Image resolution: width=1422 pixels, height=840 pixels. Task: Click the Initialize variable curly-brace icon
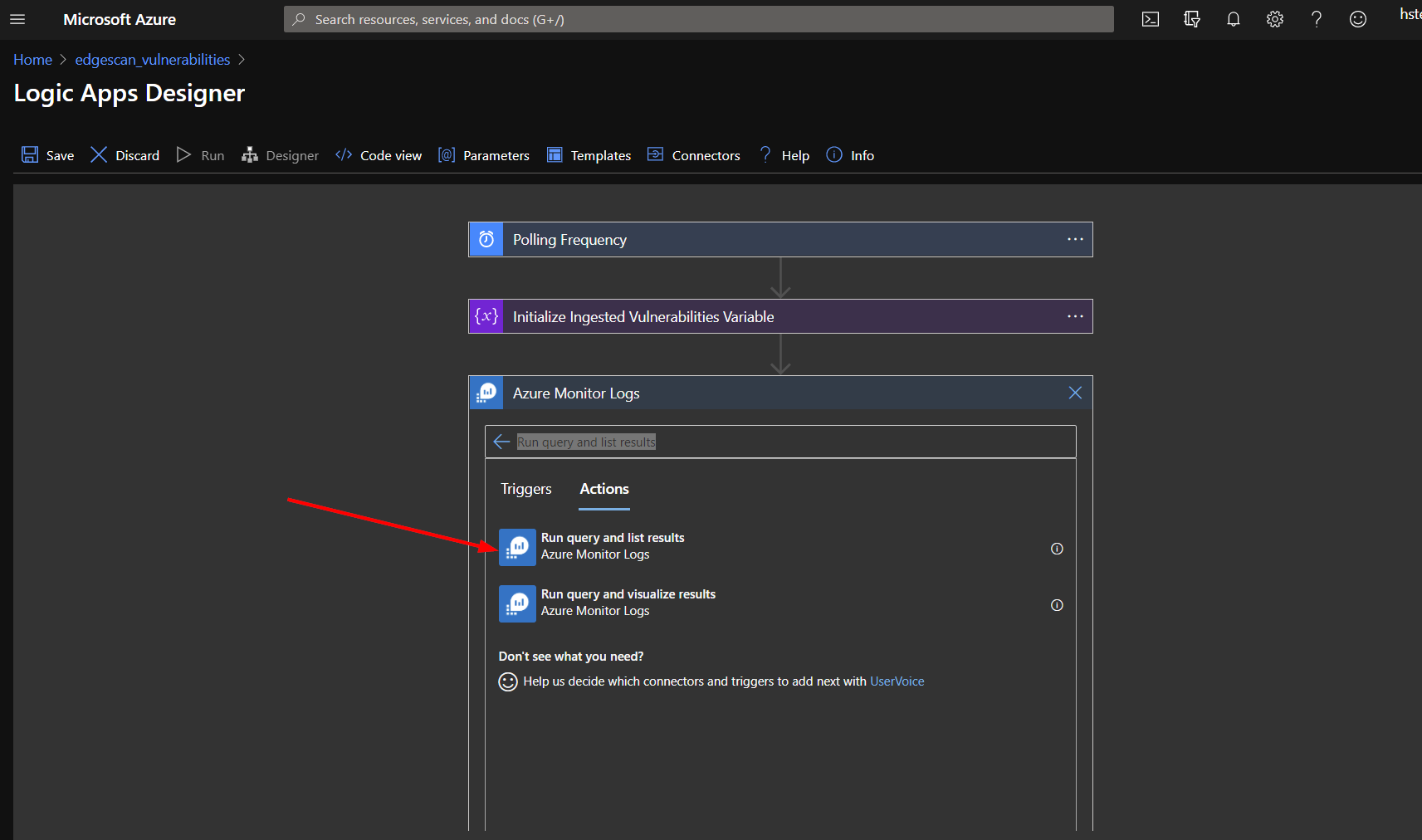tap(486, 316)
